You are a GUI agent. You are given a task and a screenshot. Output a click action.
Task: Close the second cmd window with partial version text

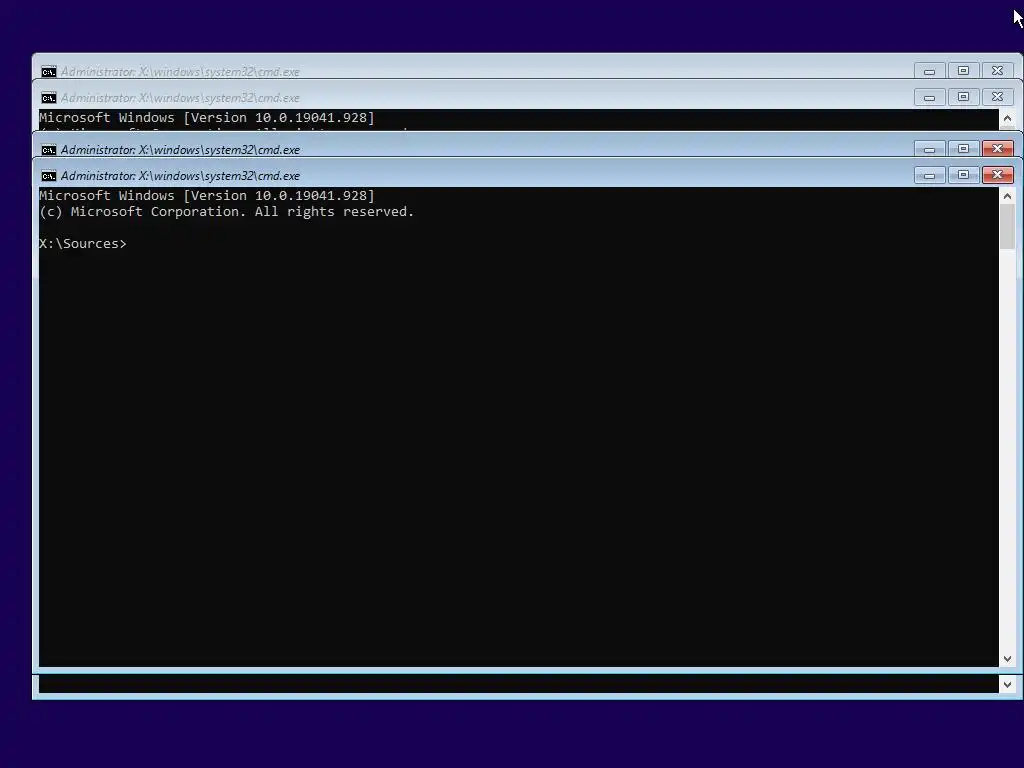click(997, 97)
